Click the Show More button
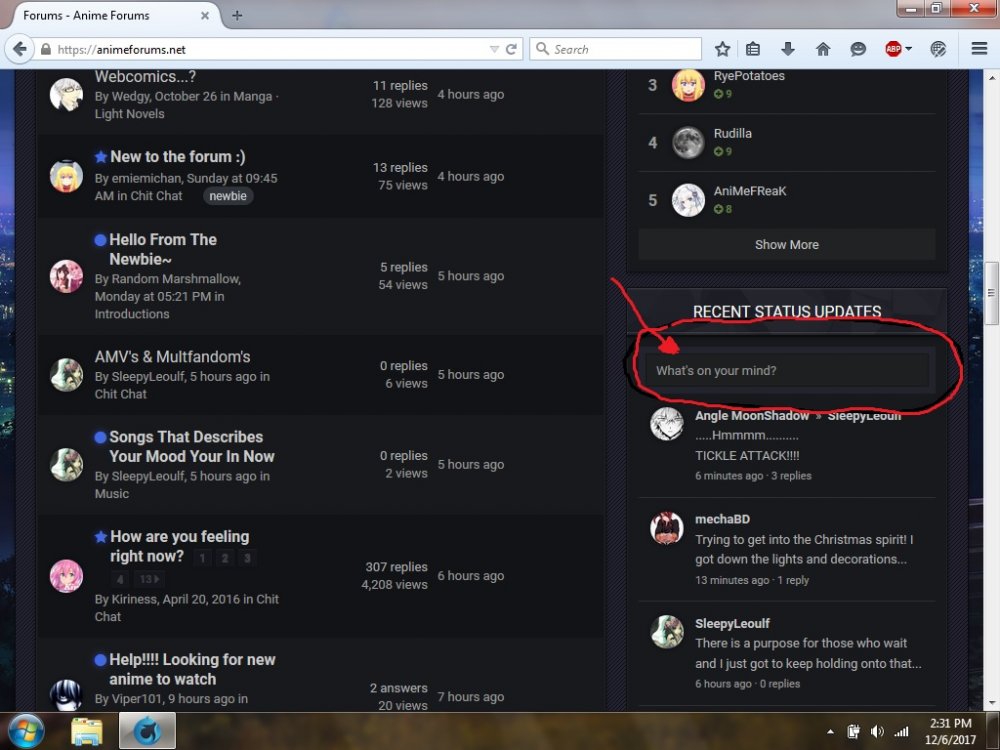This screenshot has width=1000, height=750. [786, 244]
